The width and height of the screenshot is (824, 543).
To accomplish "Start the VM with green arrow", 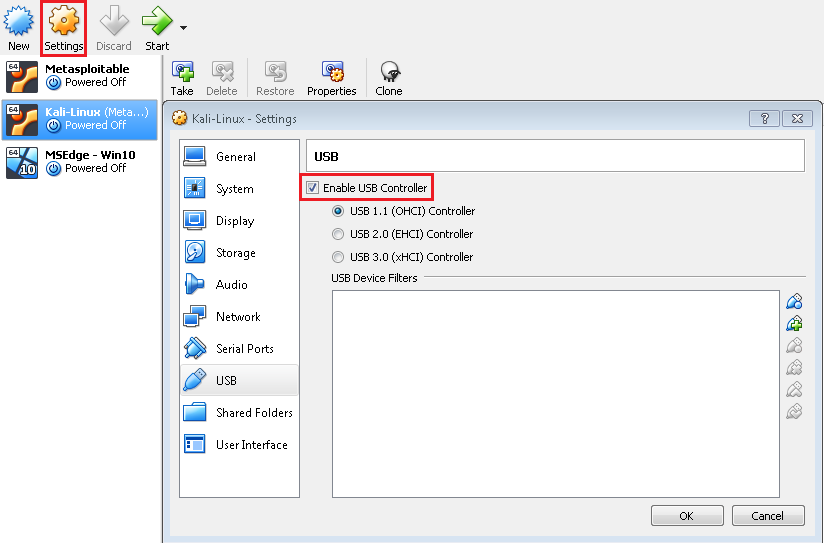I will coord(157,21).
